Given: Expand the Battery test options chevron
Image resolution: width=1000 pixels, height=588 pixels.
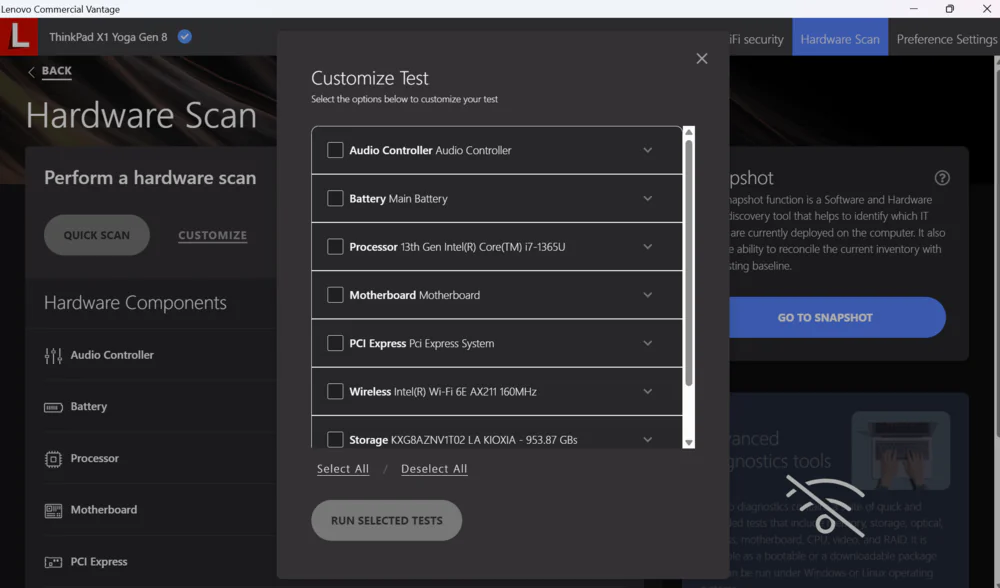Looking at the screenshot, I should point(647,198).
